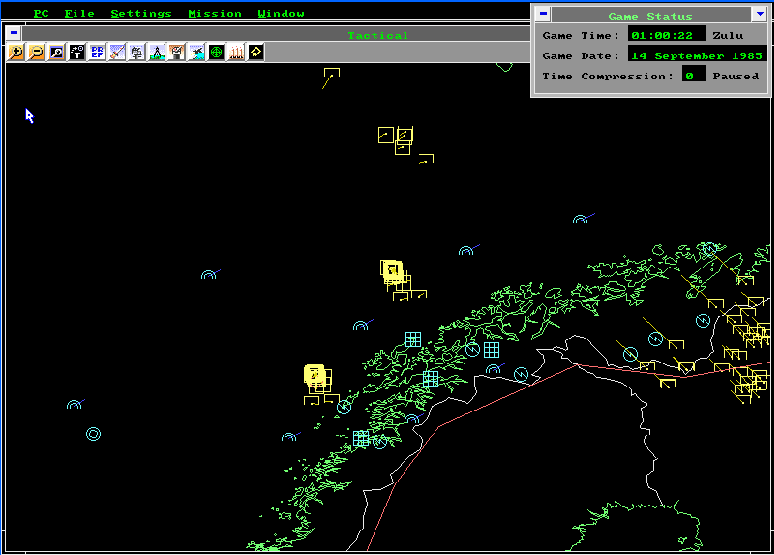Open the Game Status dropdown arrow
774x555 pixels.
click(x=760, y=14)
